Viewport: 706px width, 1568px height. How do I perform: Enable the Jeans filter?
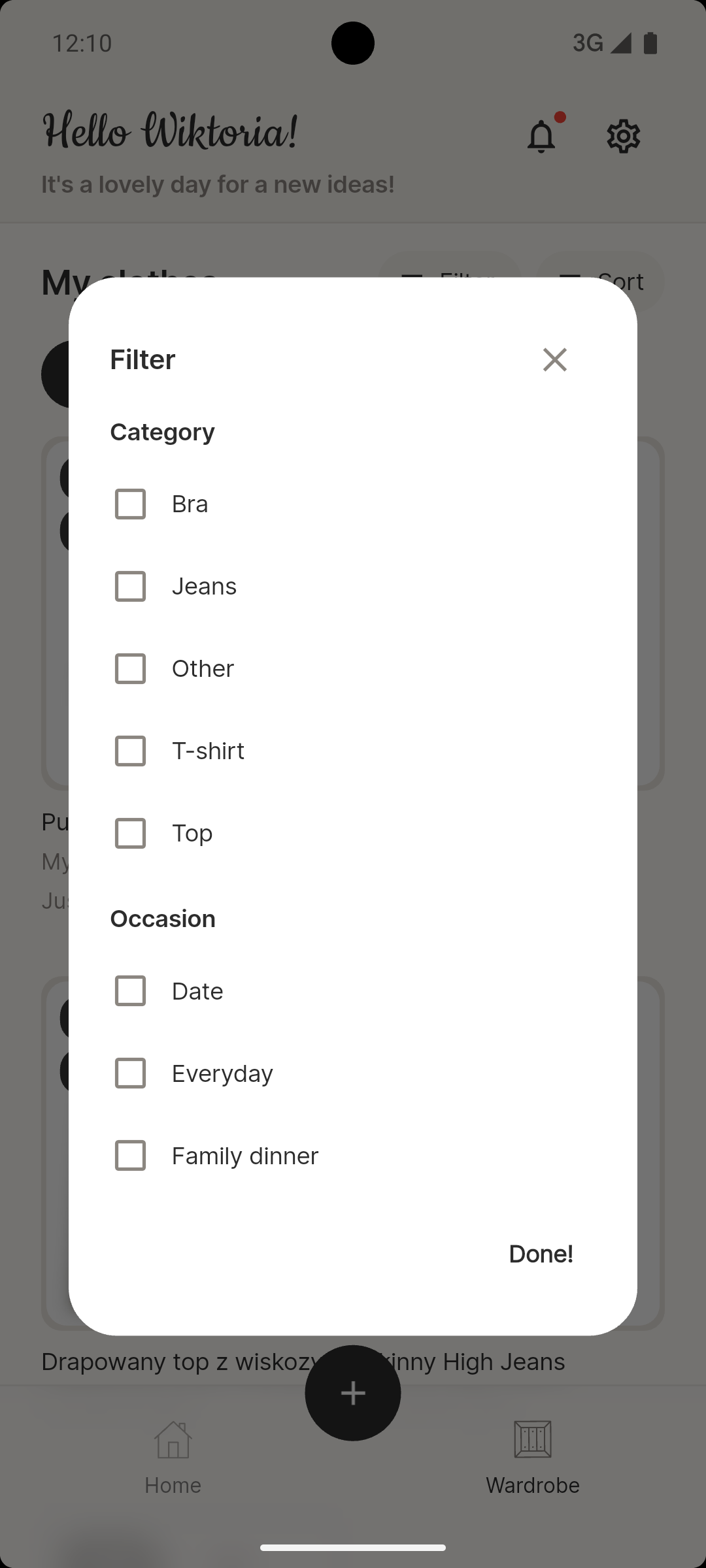pos(130,586)
